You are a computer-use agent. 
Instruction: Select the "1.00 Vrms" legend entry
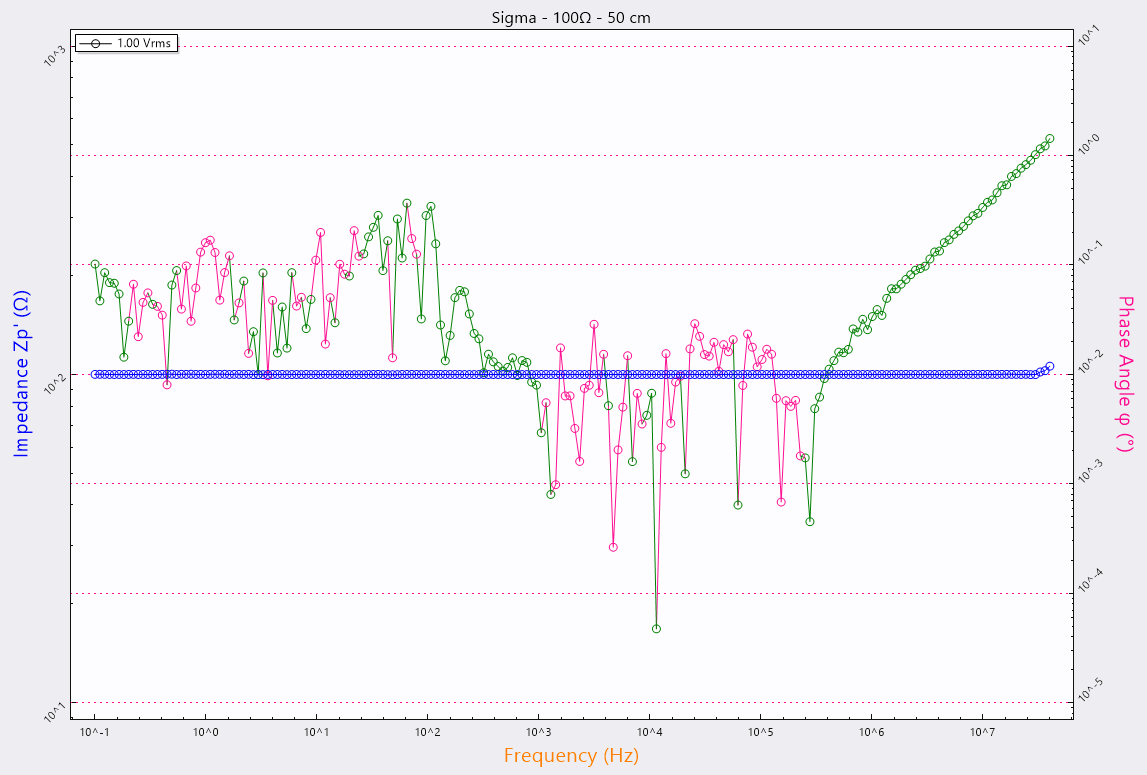[x=144, y=43]
